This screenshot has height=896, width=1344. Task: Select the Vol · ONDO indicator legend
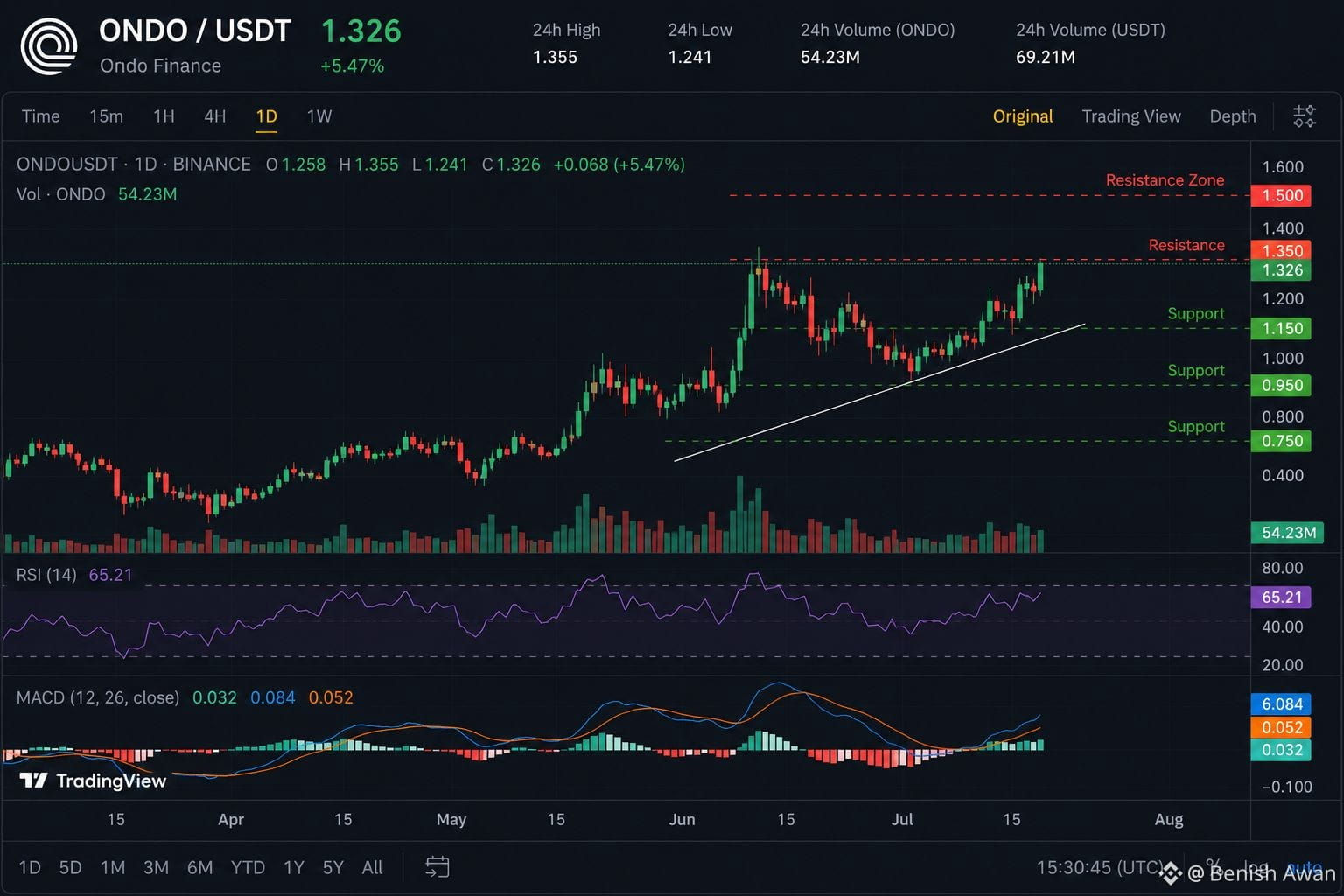pos(60,193)
